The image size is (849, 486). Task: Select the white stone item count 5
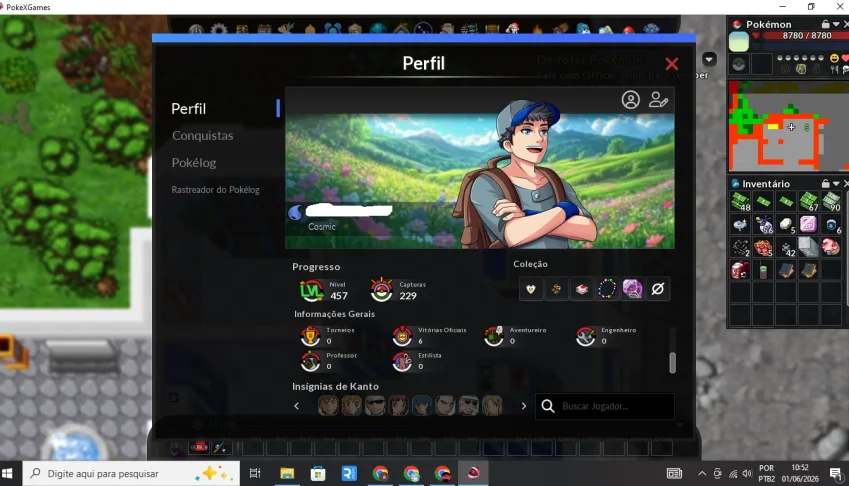pos(786,224)
